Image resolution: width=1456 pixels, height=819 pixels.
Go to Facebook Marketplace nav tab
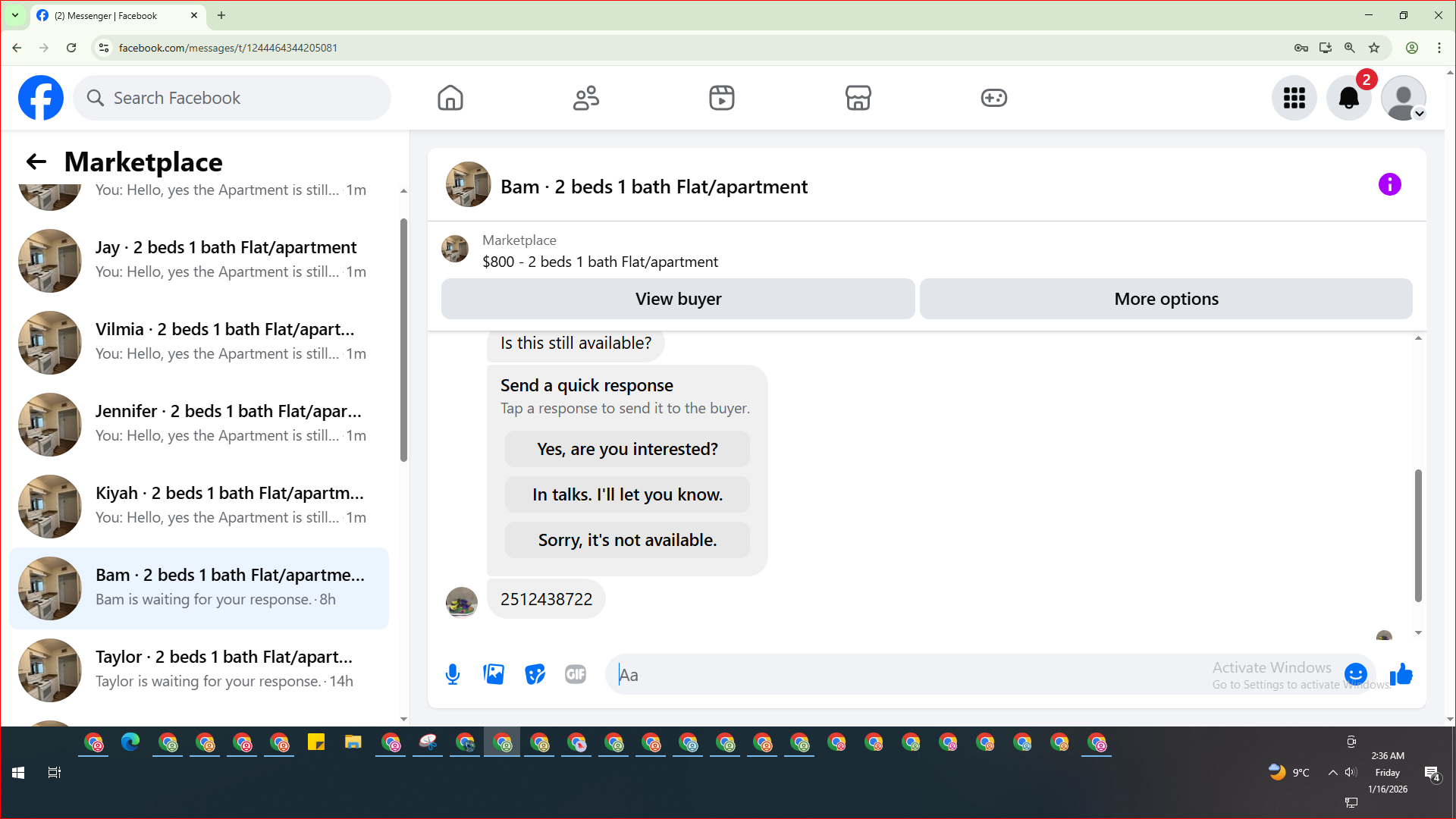pyautogui.click(x=858, y=98)
